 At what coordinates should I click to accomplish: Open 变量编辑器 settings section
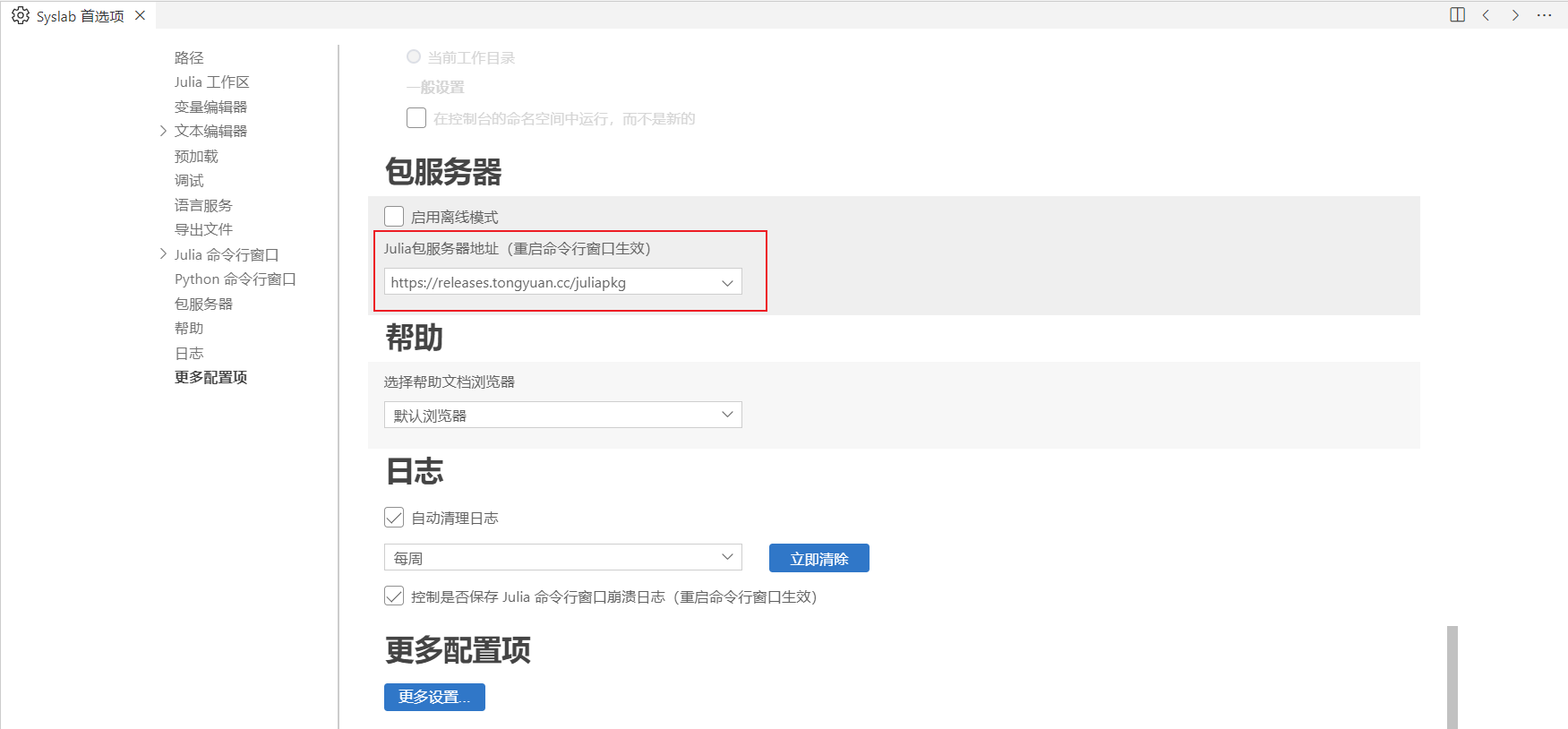click(210, 107)
